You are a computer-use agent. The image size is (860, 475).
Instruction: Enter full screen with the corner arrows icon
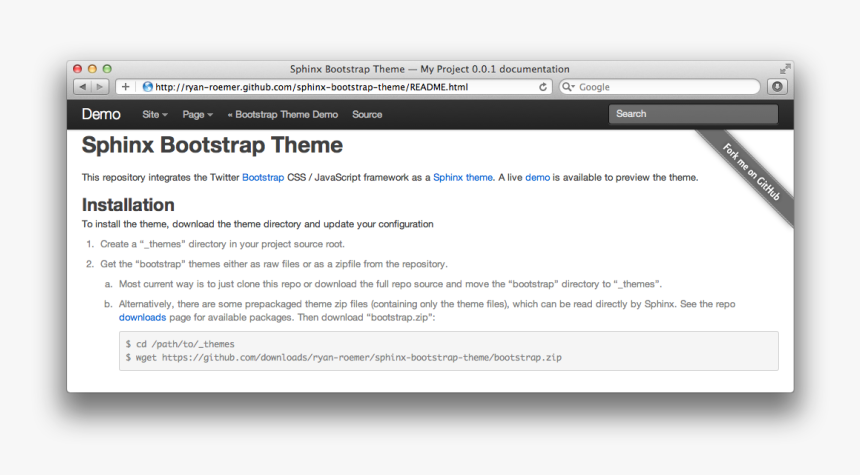(785, 69)
